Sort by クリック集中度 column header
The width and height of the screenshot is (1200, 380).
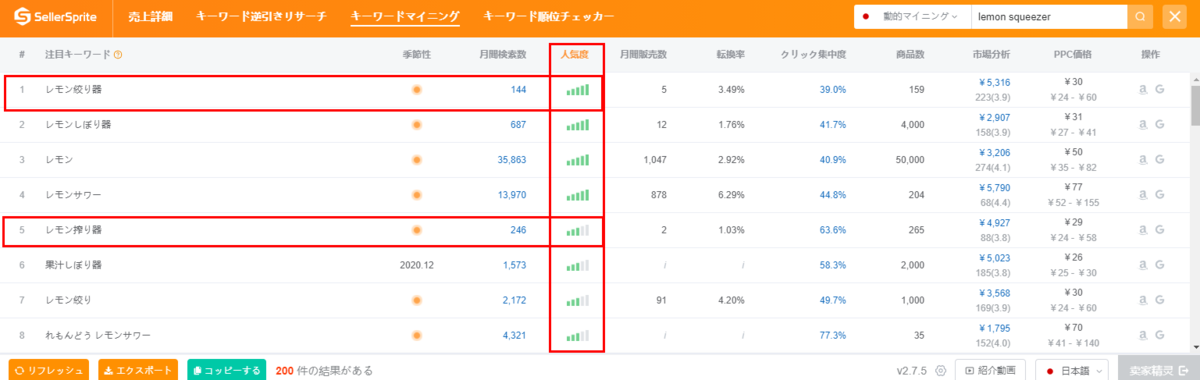click(x=813, y=55)
